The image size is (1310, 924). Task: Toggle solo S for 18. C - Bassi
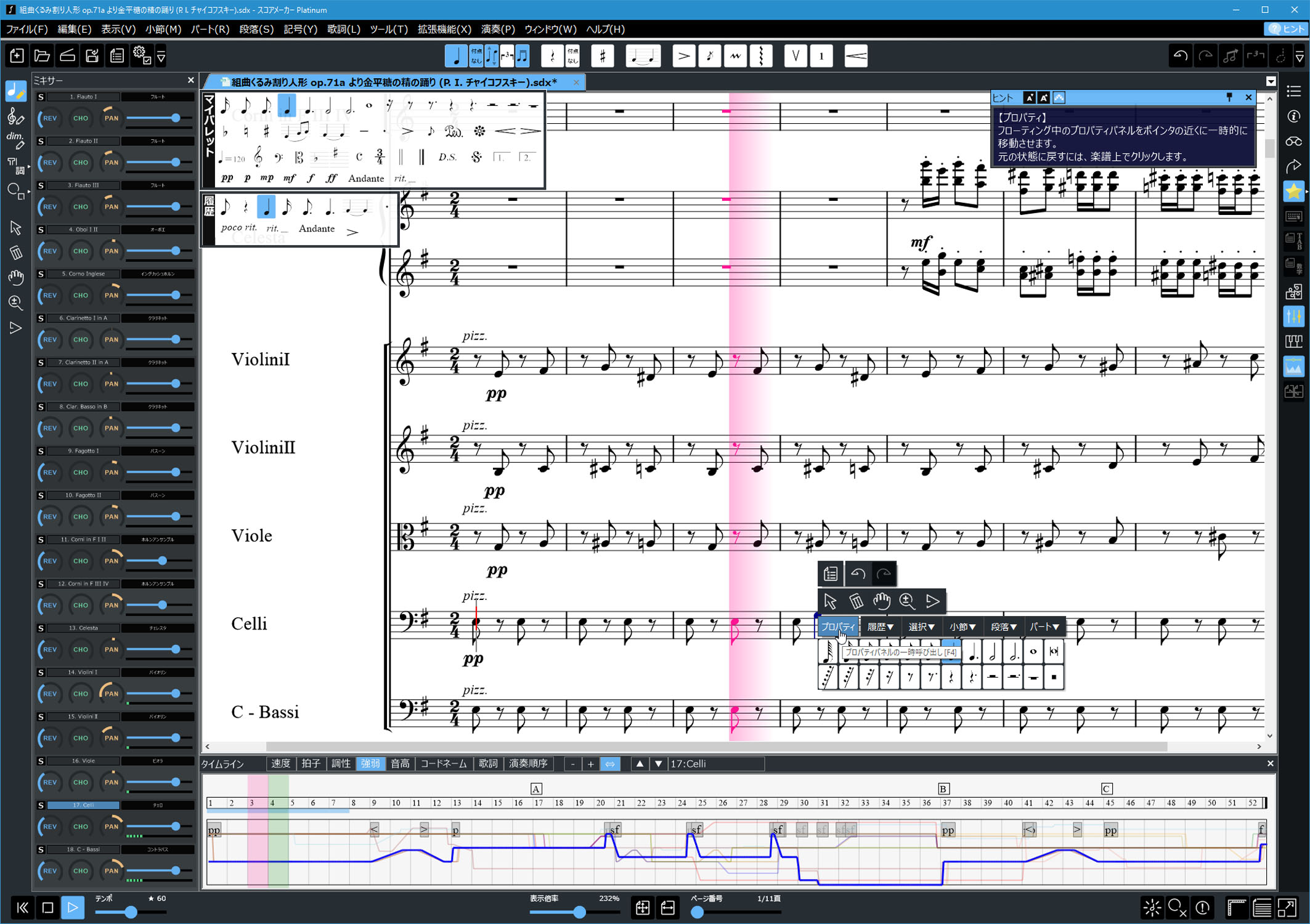point(41,849)
